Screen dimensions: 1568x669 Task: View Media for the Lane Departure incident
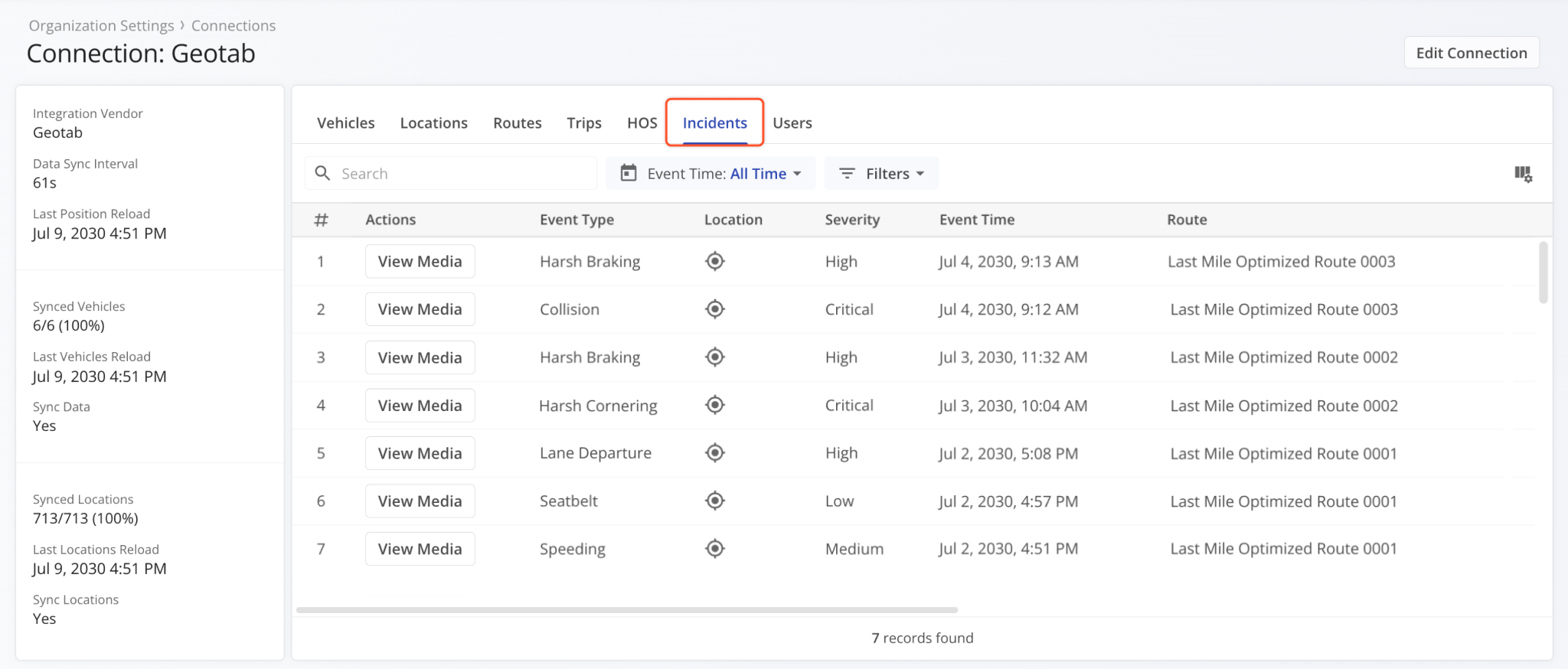click(420, 453)
